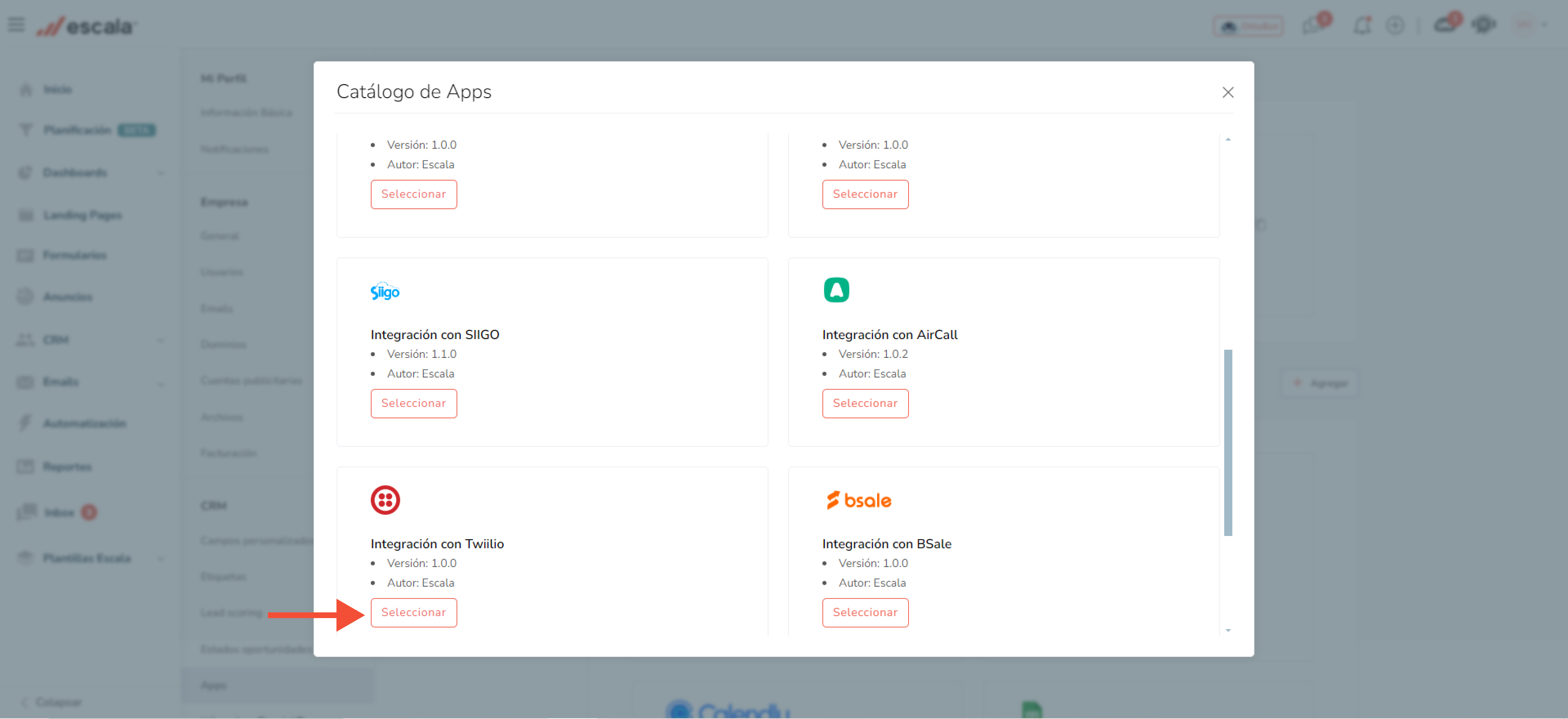The image size is (1568, 719).
Task: Click the orange bsale logo
Action: 858,500
